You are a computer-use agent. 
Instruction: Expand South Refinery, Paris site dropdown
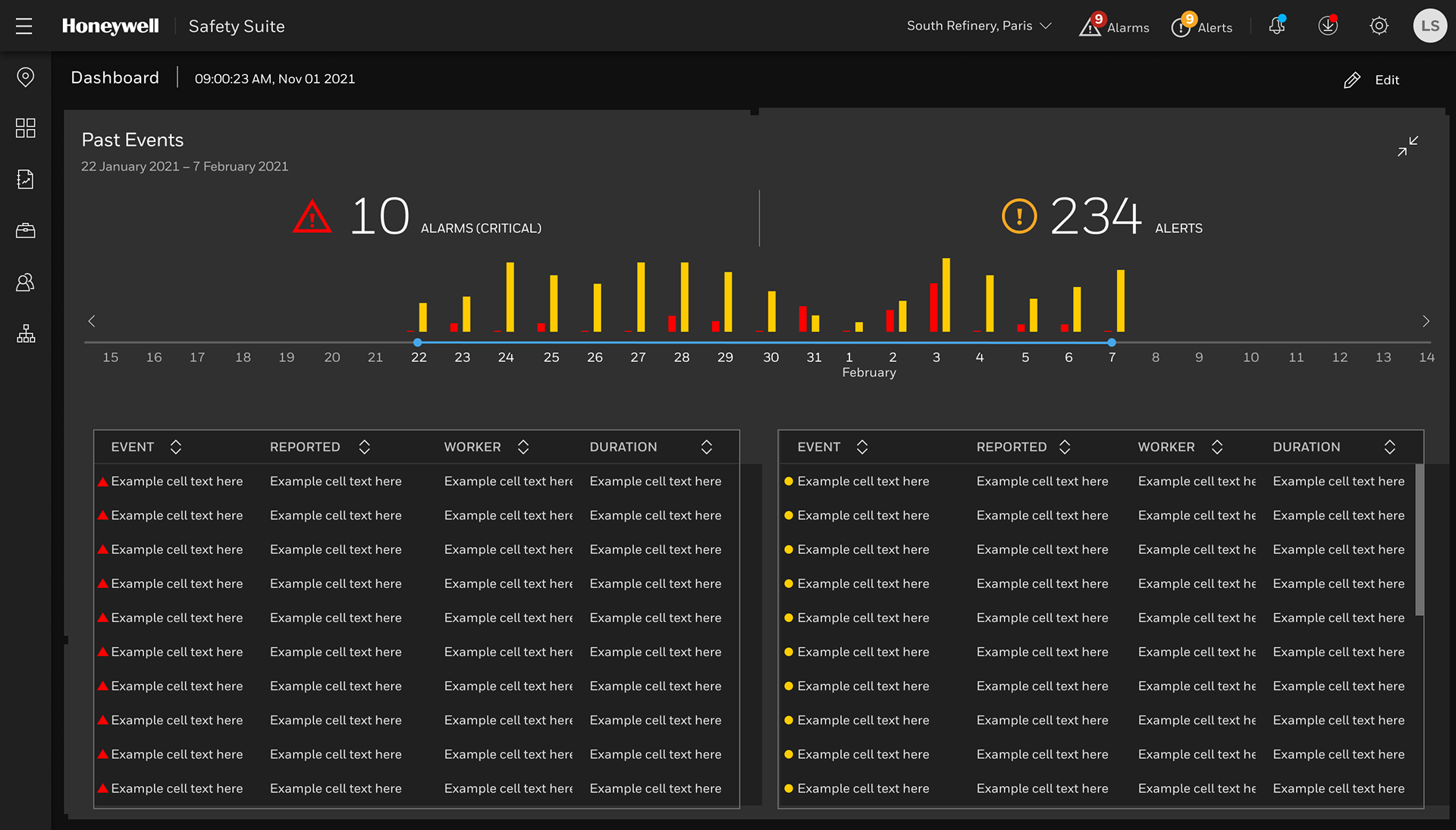click(979, 27)
